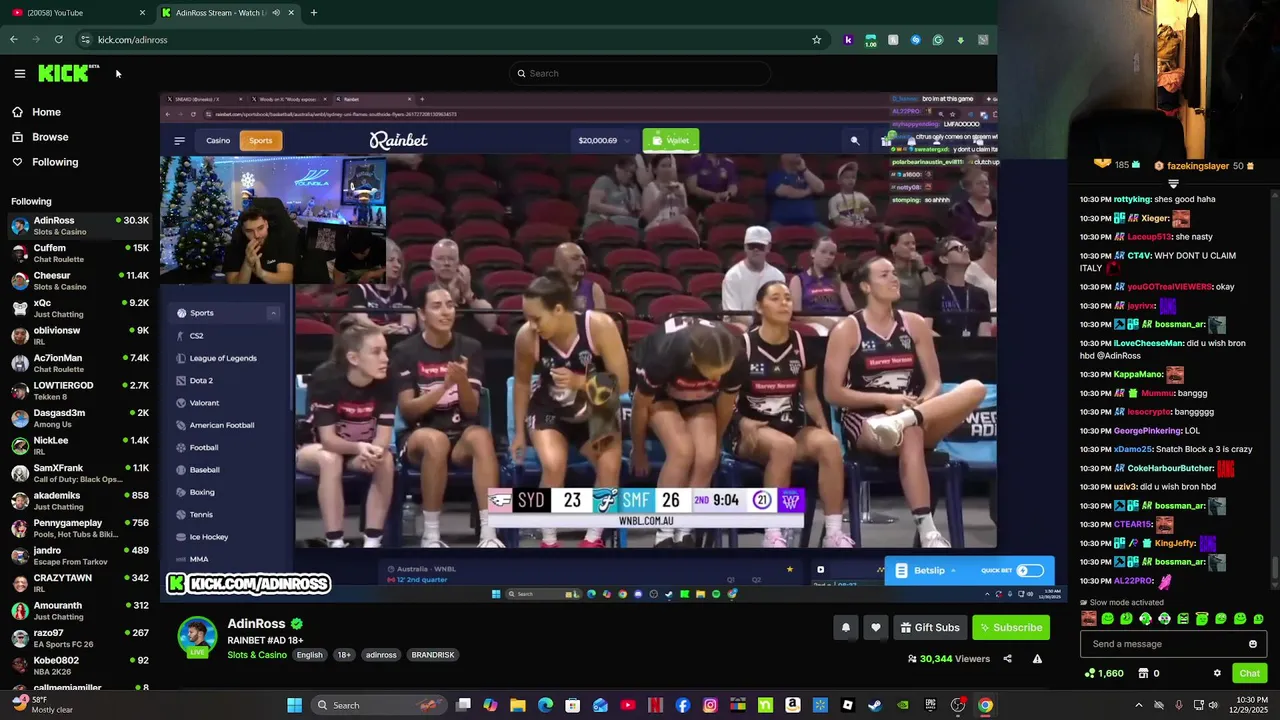Select the Casino tab in Rainbet
1280x720 pixels.
point(218,141)
